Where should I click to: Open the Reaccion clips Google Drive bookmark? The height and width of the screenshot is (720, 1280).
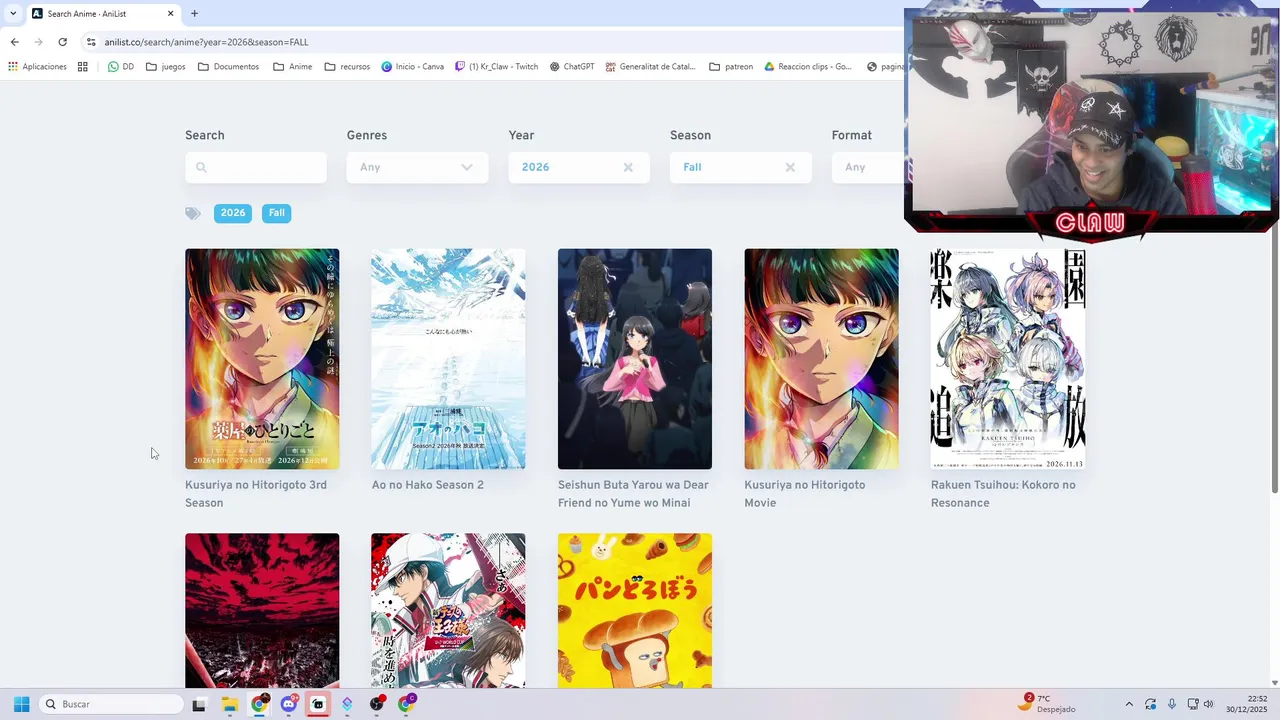(808, 67)
